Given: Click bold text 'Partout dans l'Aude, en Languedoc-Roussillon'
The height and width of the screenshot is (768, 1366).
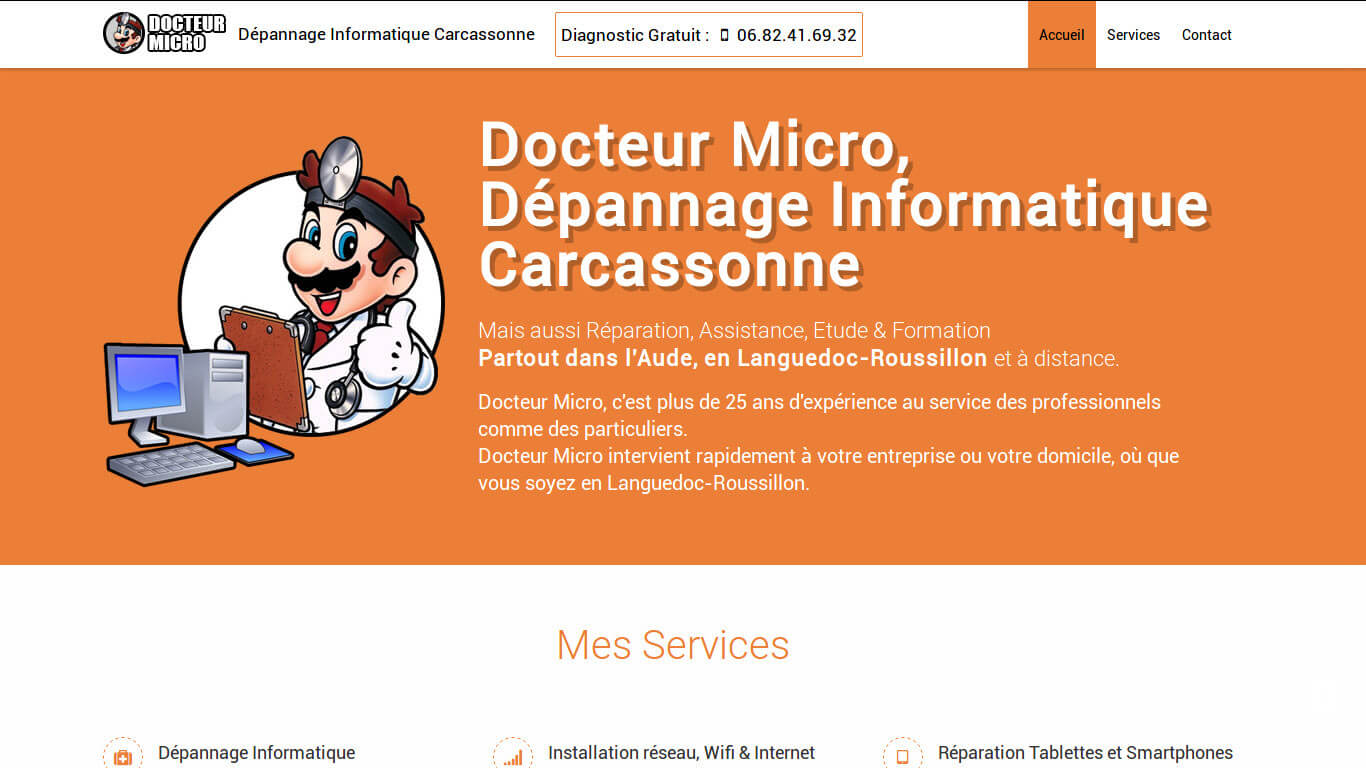Looking at the screenshot, I should [732, 358].
